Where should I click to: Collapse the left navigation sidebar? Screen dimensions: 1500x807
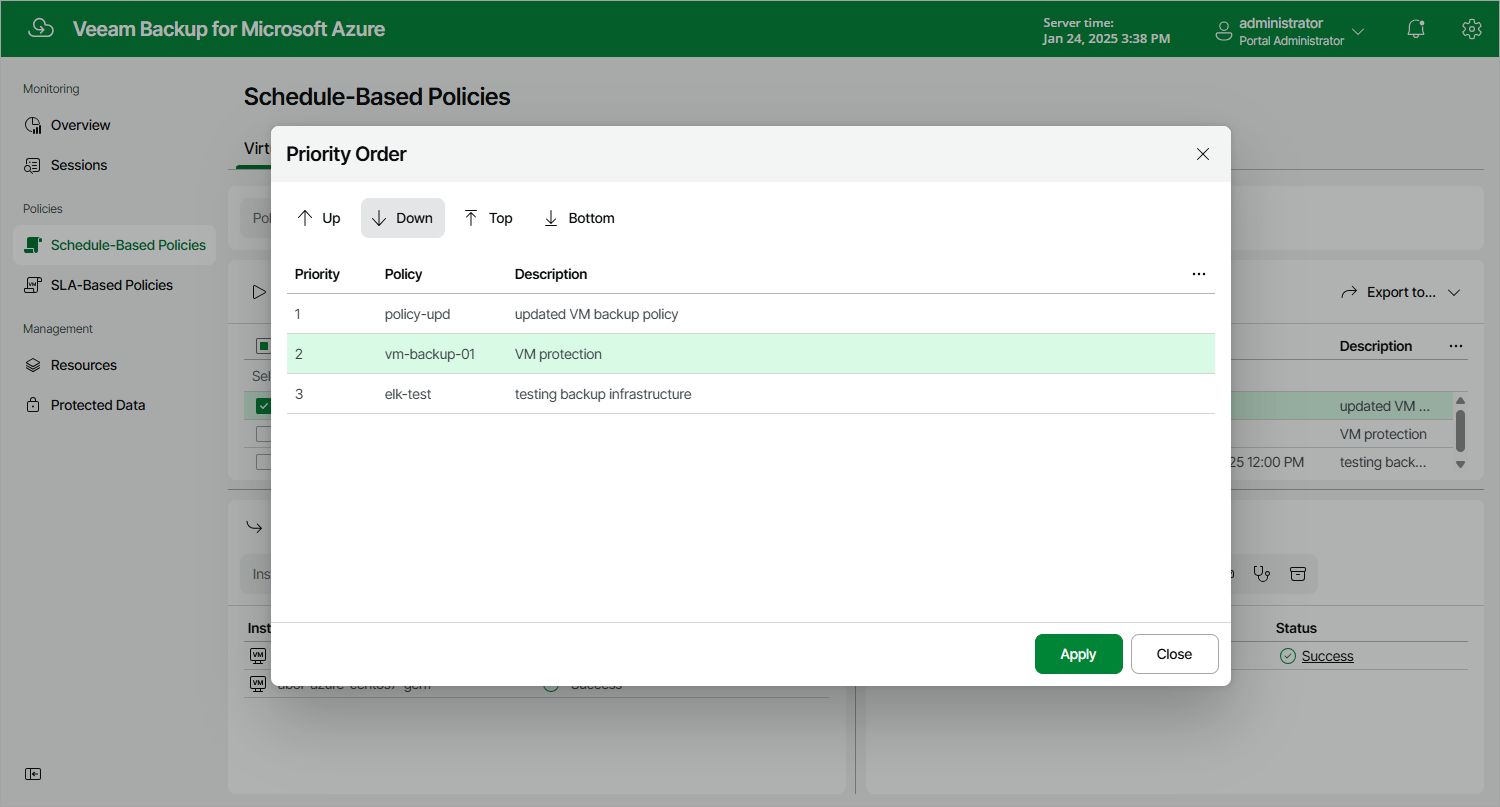[32, 773]
